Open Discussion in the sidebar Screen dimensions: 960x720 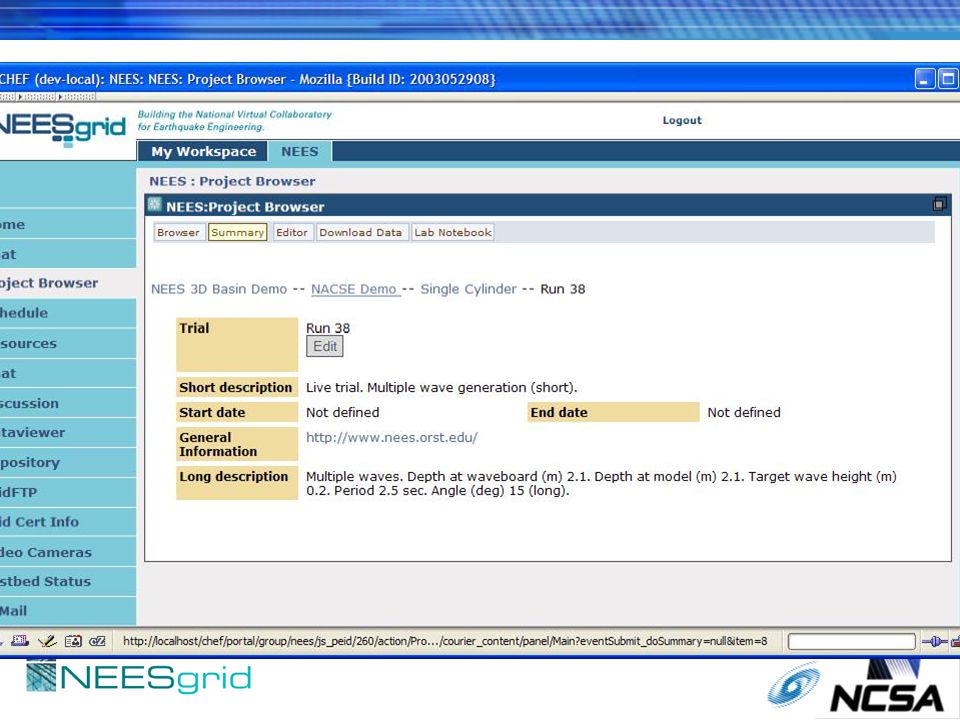[x=68, y=403]
